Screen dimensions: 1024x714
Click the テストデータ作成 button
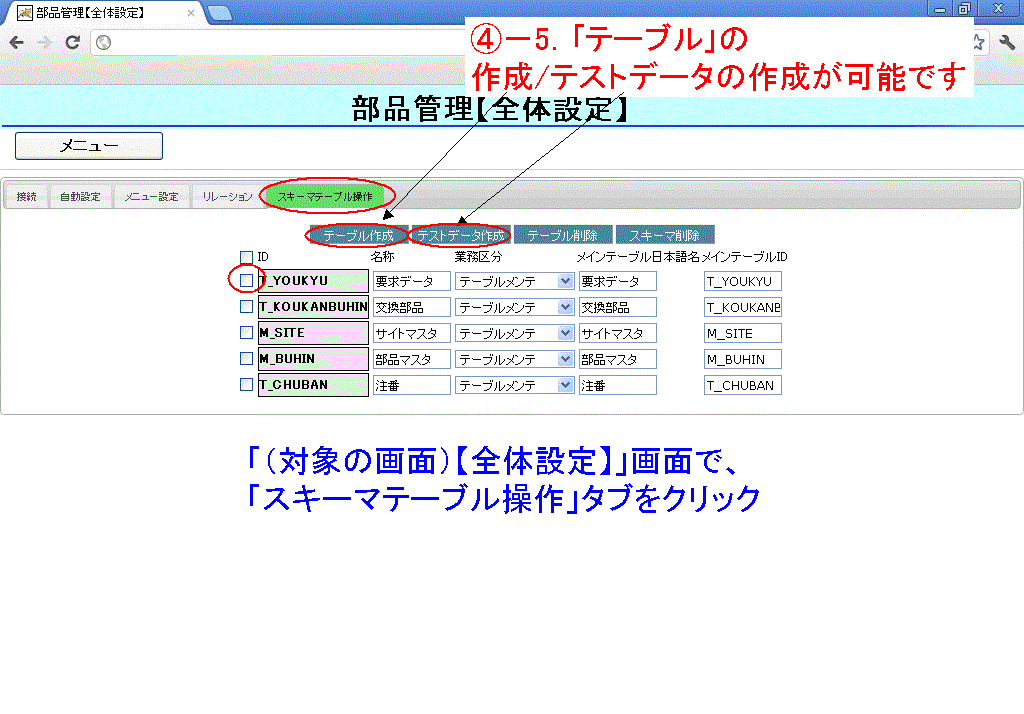(x=460, y=235)
